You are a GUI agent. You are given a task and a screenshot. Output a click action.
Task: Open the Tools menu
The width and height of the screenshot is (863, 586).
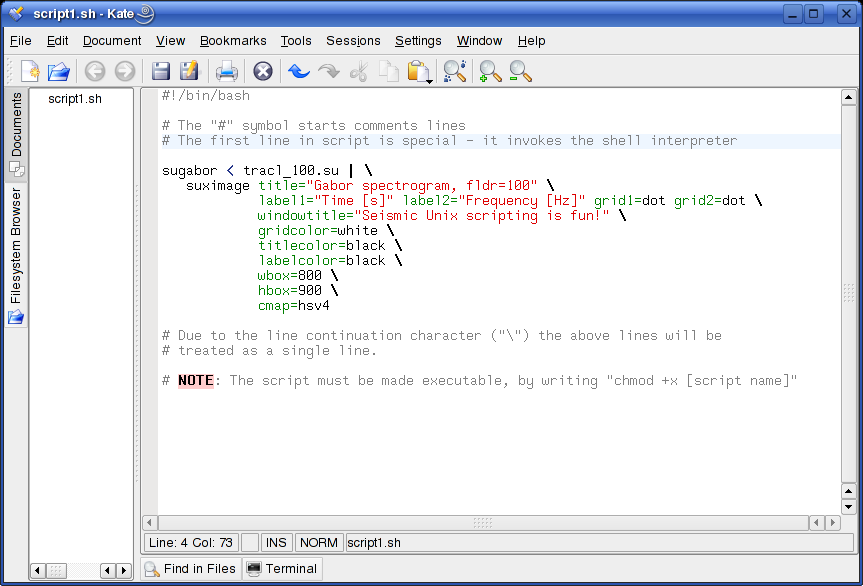click(296, 41)
